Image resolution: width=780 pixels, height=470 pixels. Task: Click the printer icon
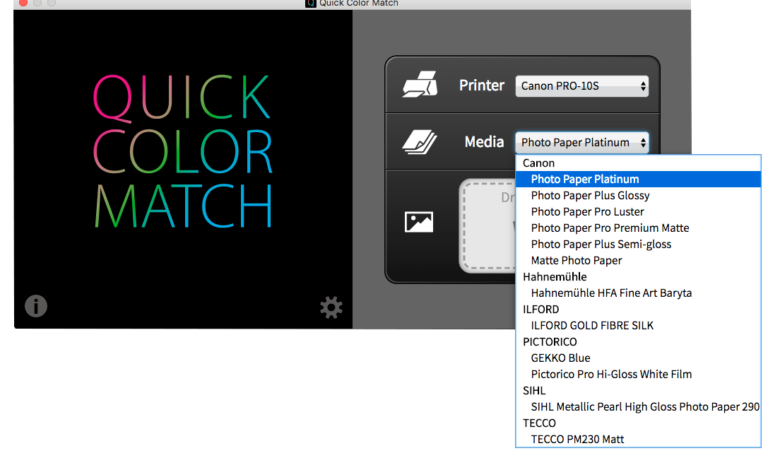tap(420, 85)
